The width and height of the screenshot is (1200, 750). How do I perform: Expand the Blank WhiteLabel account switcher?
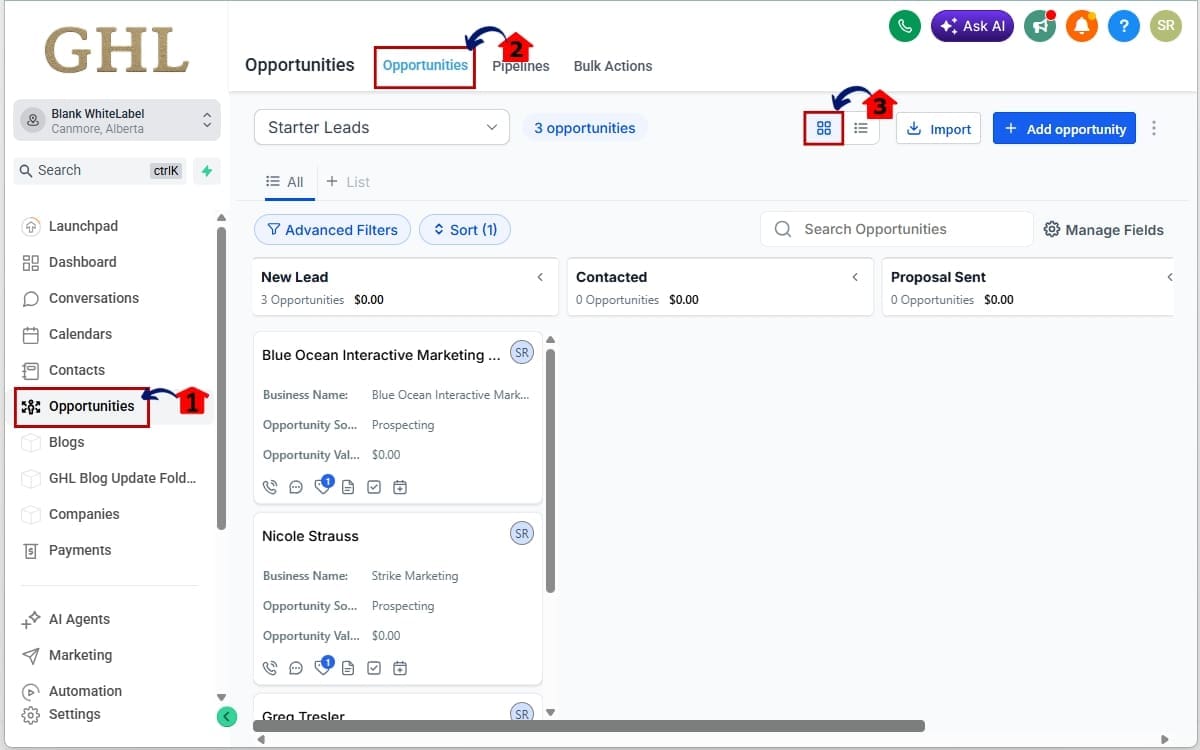pyautogui.click(x=116, y=119)
